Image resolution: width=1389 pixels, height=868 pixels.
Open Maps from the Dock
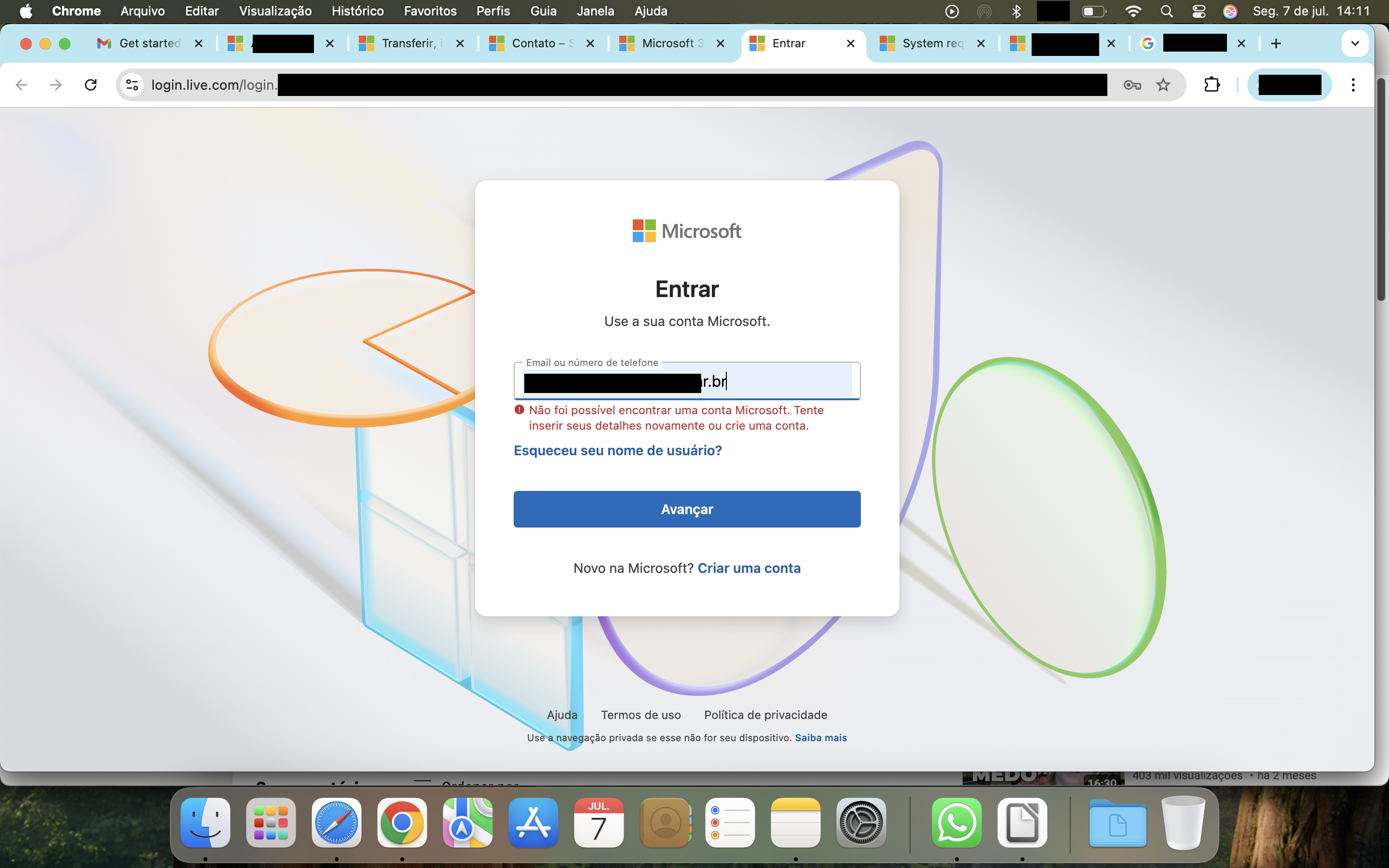(467, 823)
